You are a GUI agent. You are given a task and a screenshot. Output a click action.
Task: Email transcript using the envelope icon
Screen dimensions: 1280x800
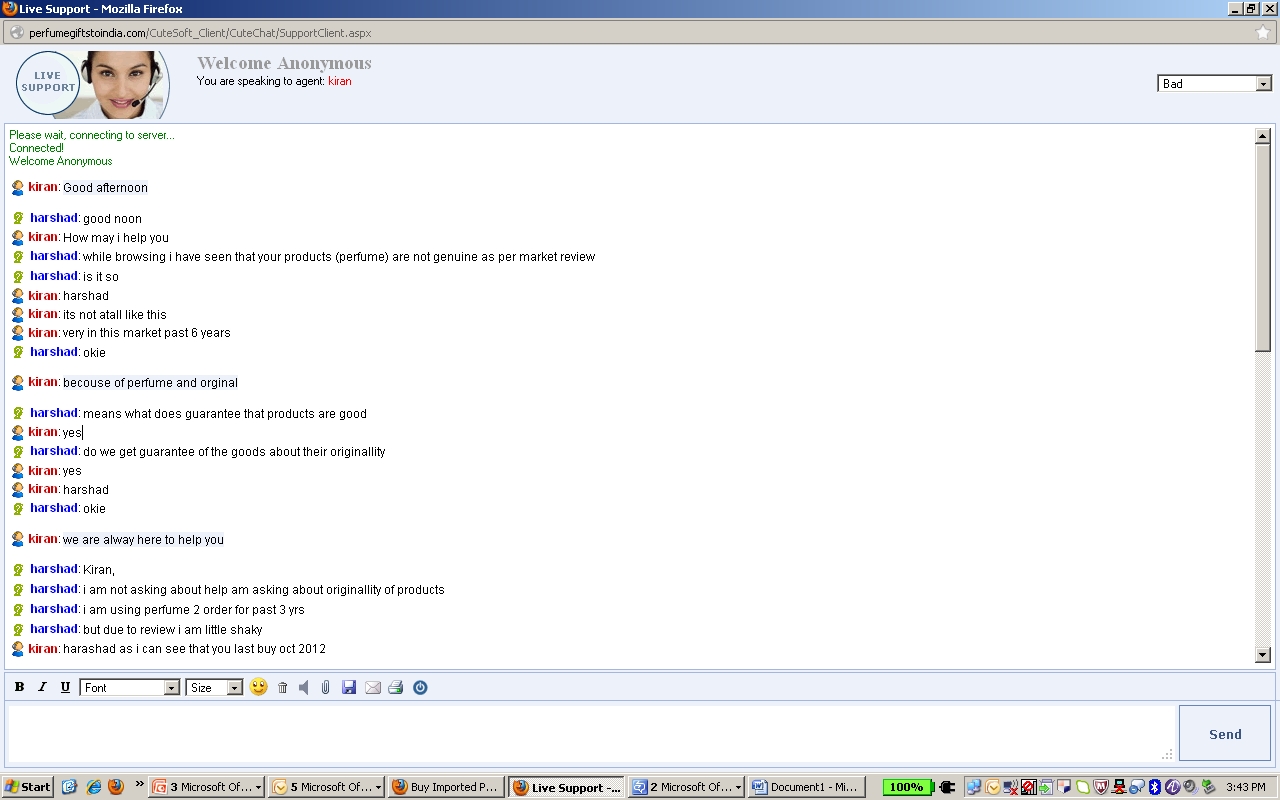coord(373,688)
